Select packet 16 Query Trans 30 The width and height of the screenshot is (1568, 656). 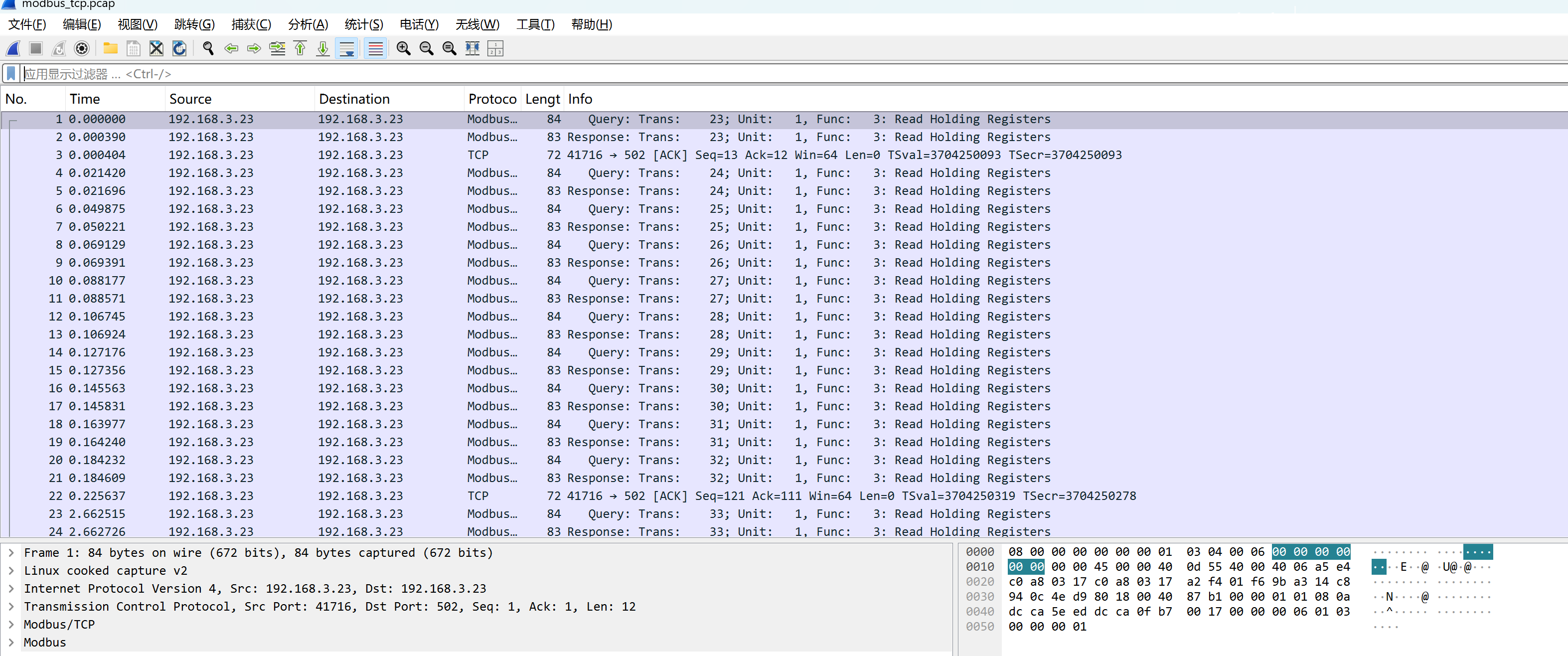click(x=784, y=388)
